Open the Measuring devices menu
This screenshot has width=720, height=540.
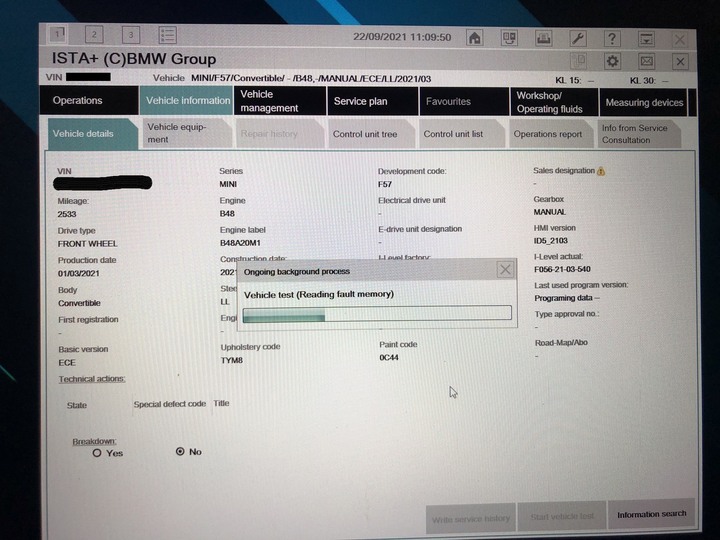click(x=644, y=102)
